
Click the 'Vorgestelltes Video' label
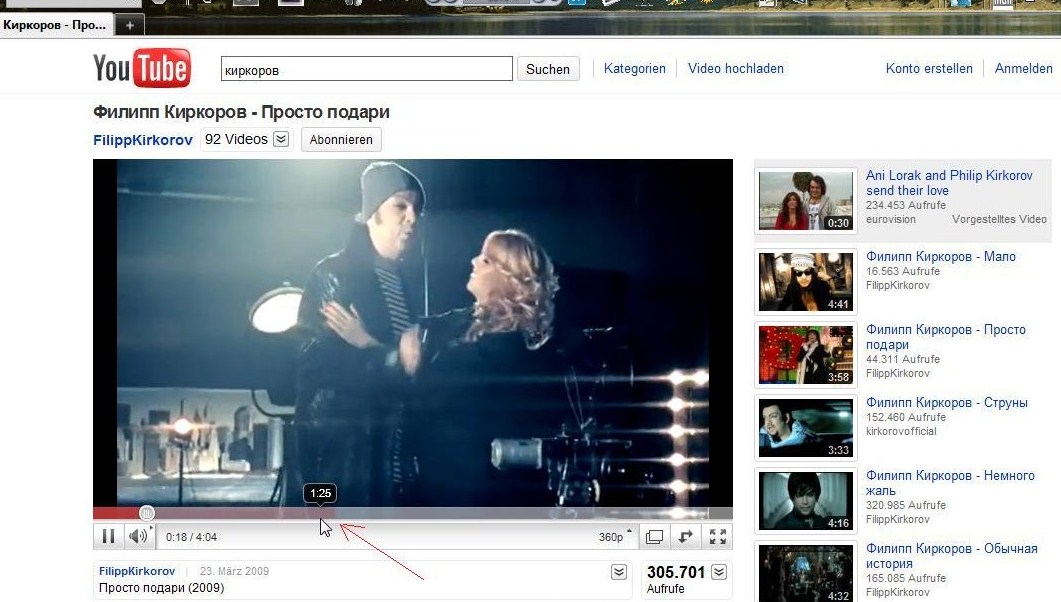(999, 219)
